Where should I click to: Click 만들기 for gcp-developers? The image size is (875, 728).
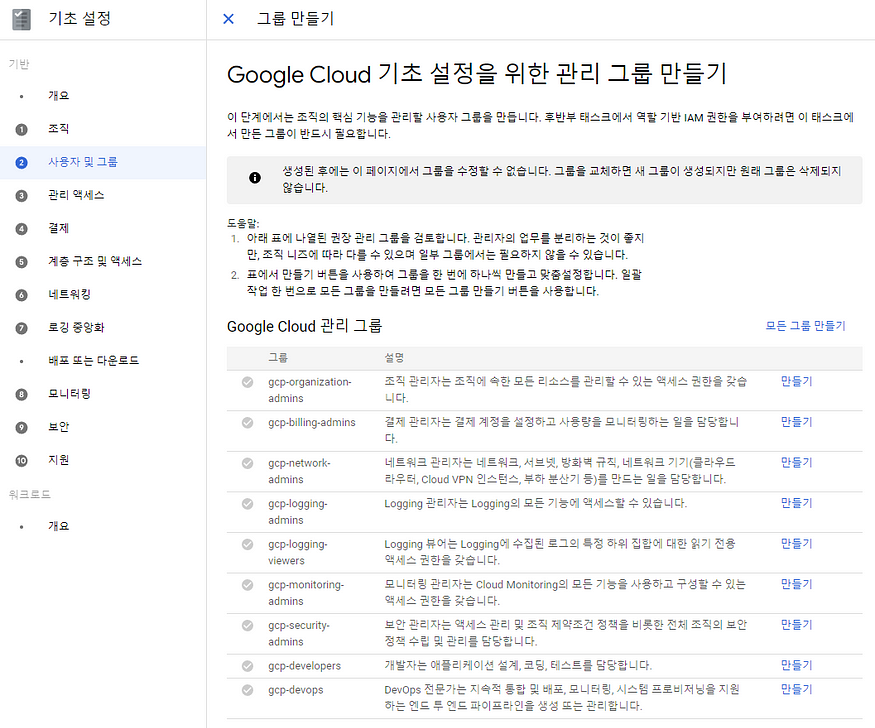coord(796,666)
